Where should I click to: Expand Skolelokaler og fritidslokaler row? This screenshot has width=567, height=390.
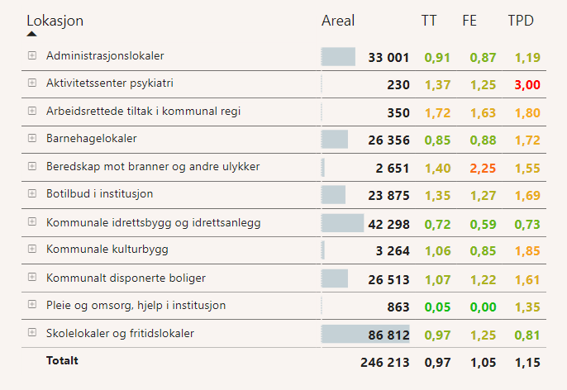tap(32, 333)
